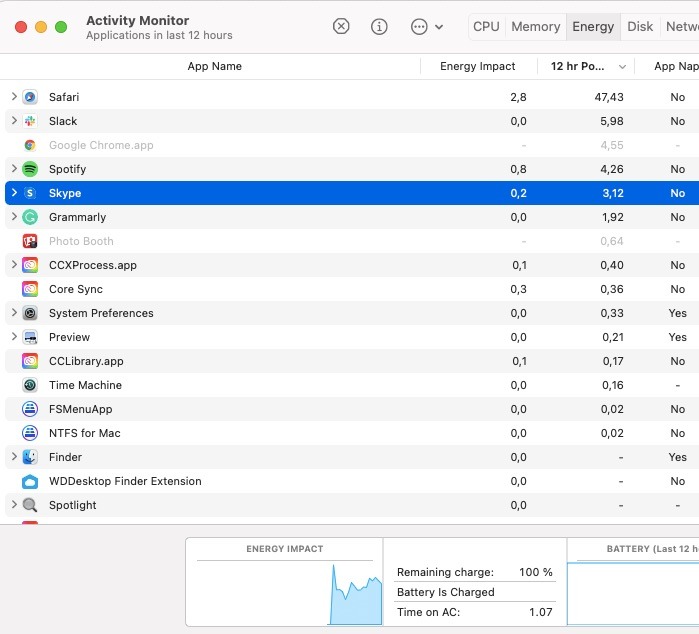Select the Core Sync app name

click(76, 289)
